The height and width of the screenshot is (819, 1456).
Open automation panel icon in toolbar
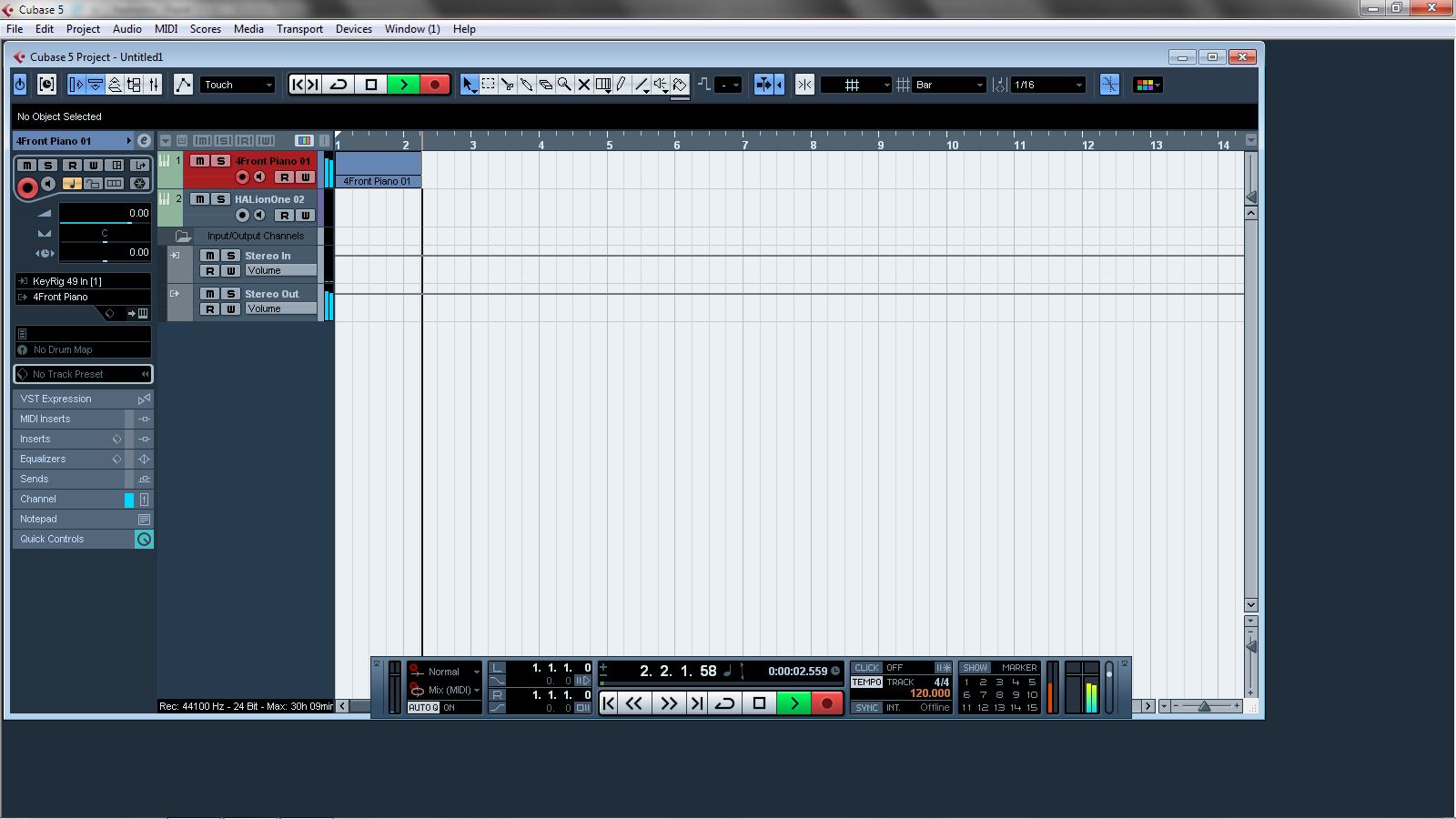(183, 85)
